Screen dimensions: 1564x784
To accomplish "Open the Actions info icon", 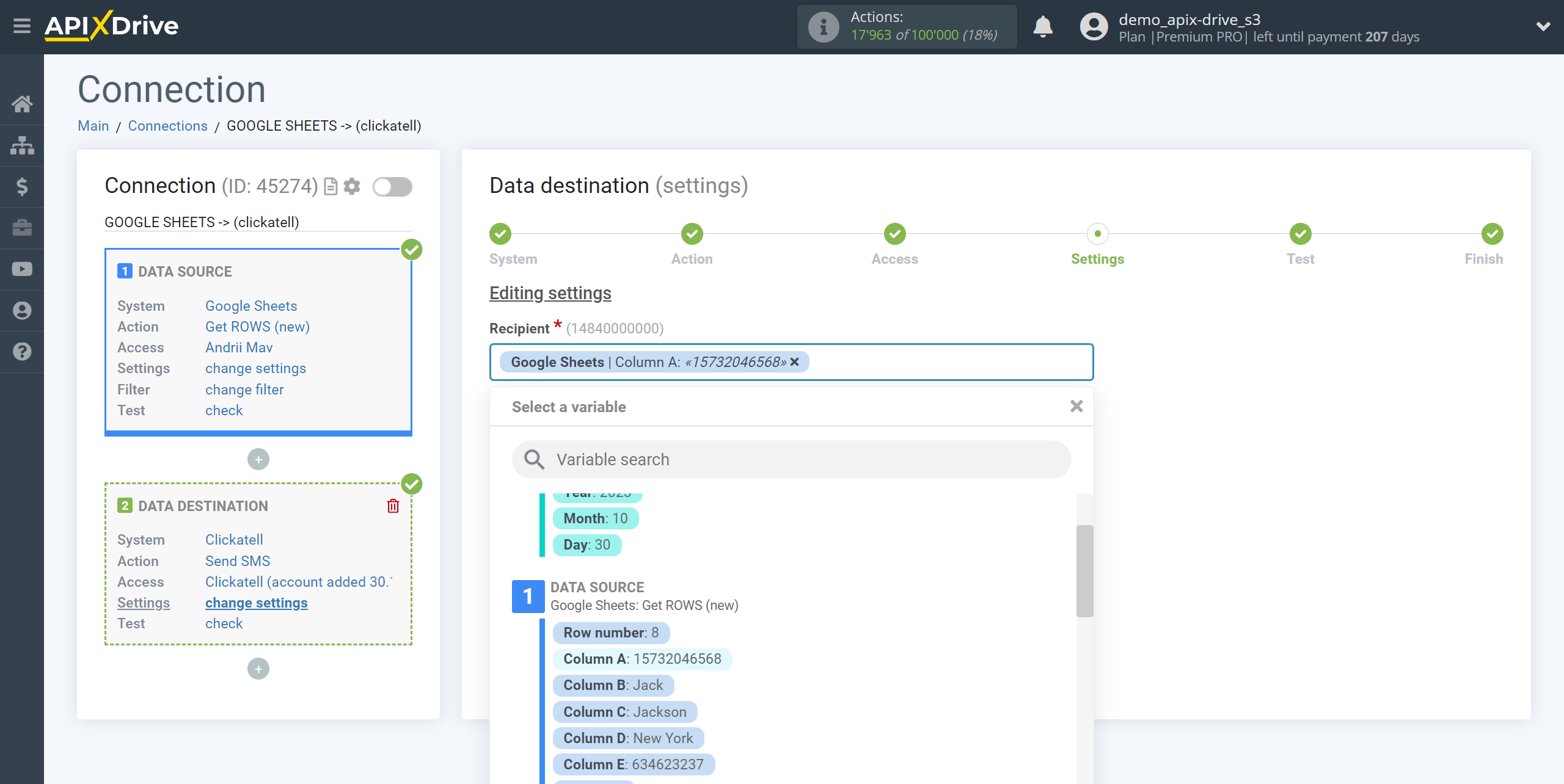I will click(824, 27).
